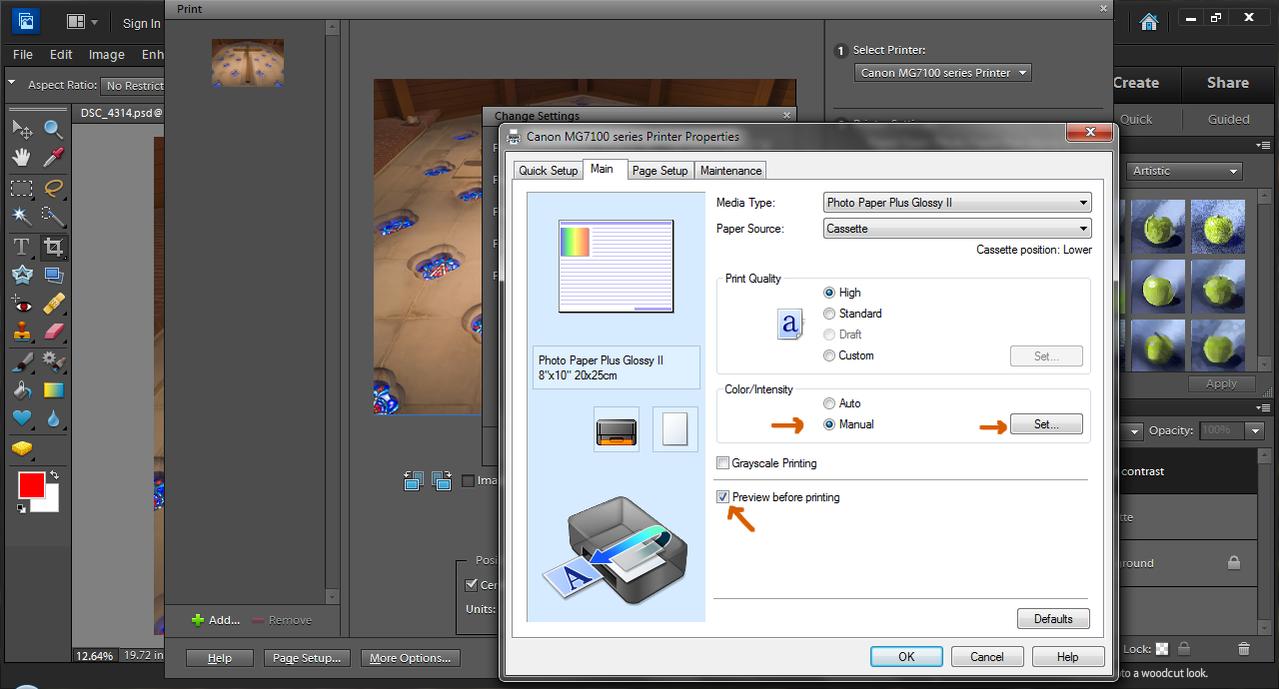
Task: Click the Sponge tool
Action: click(21, 449)
